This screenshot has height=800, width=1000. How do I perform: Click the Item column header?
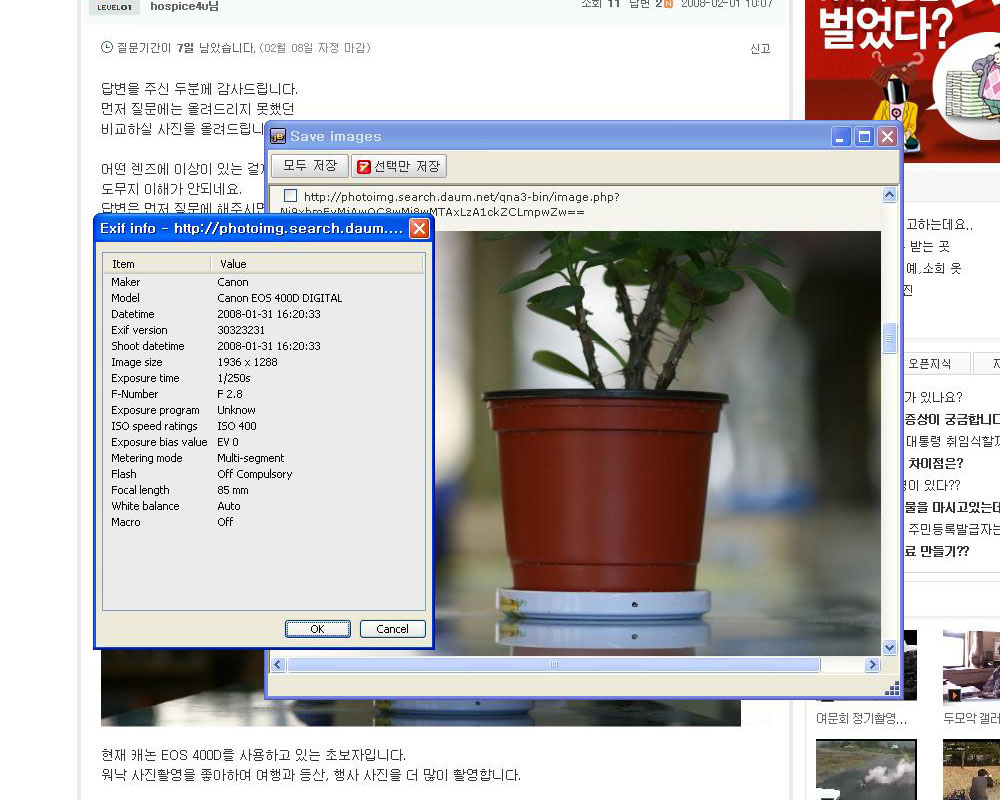(156, 264)
